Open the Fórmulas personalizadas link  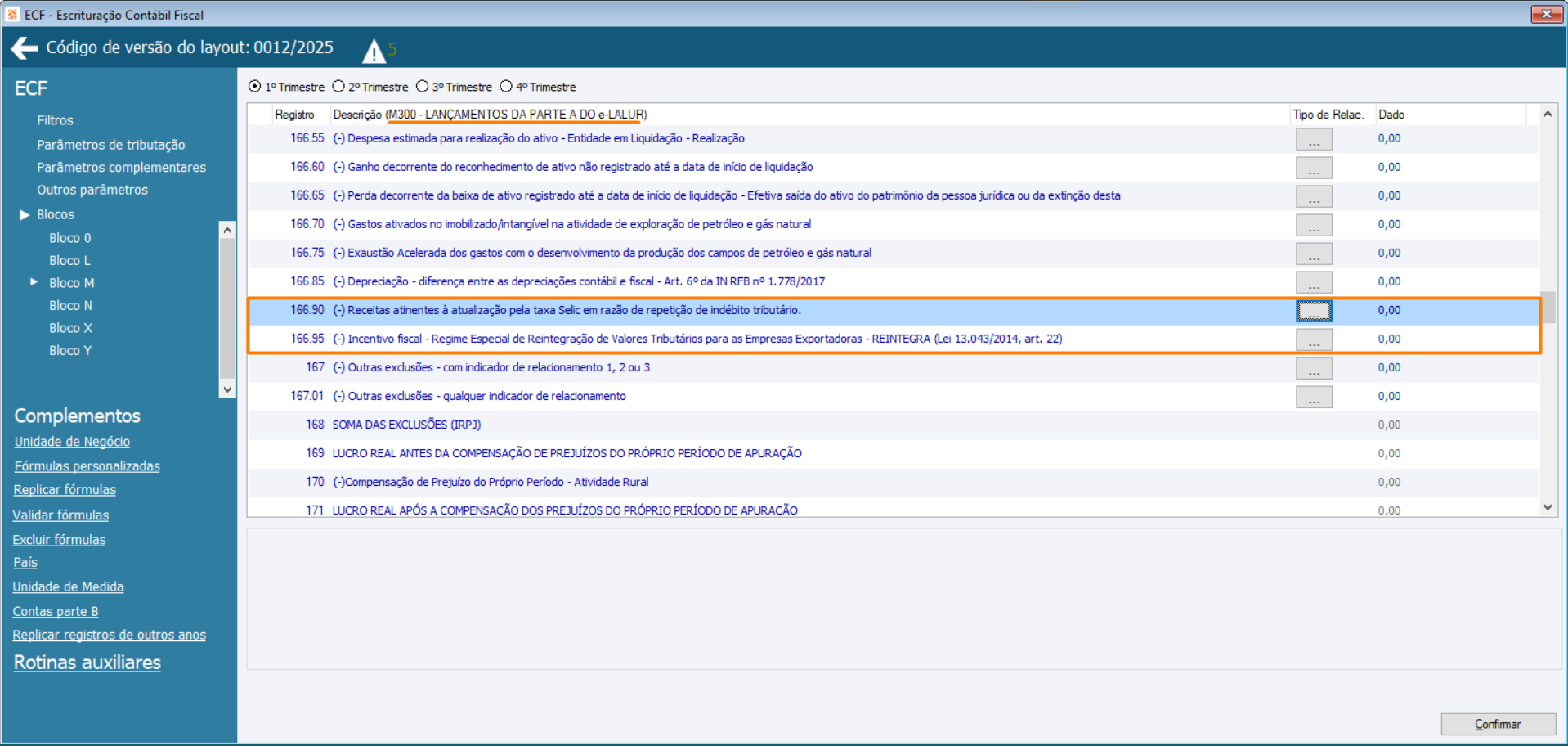87,466
